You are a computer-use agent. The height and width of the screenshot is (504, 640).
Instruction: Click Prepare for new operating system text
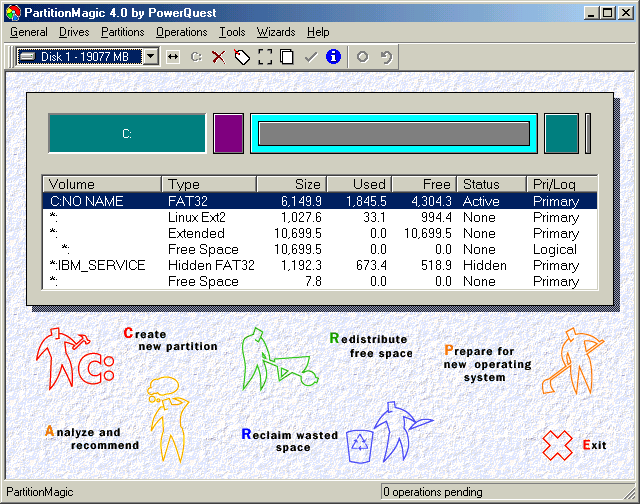(x=487, y=363)
